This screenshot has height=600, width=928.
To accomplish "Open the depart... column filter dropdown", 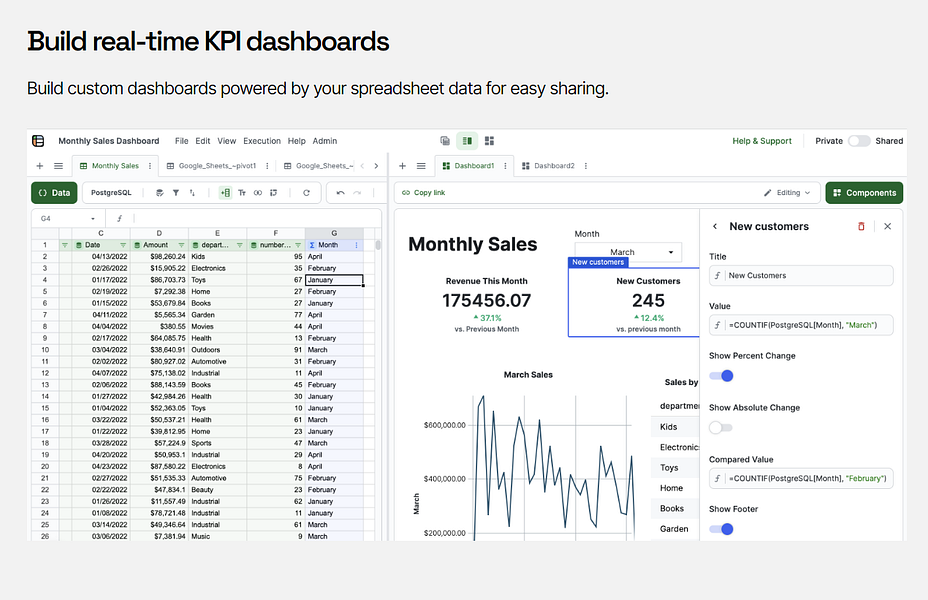I will [x=240, y=245].
